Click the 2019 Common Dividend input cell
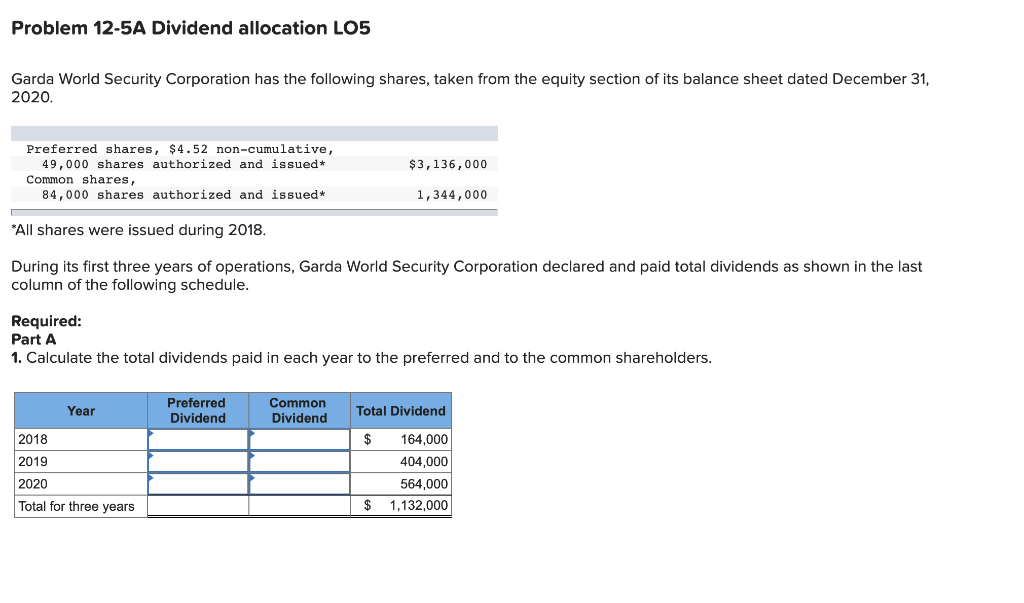1024x603 pixels. point(299,462)
